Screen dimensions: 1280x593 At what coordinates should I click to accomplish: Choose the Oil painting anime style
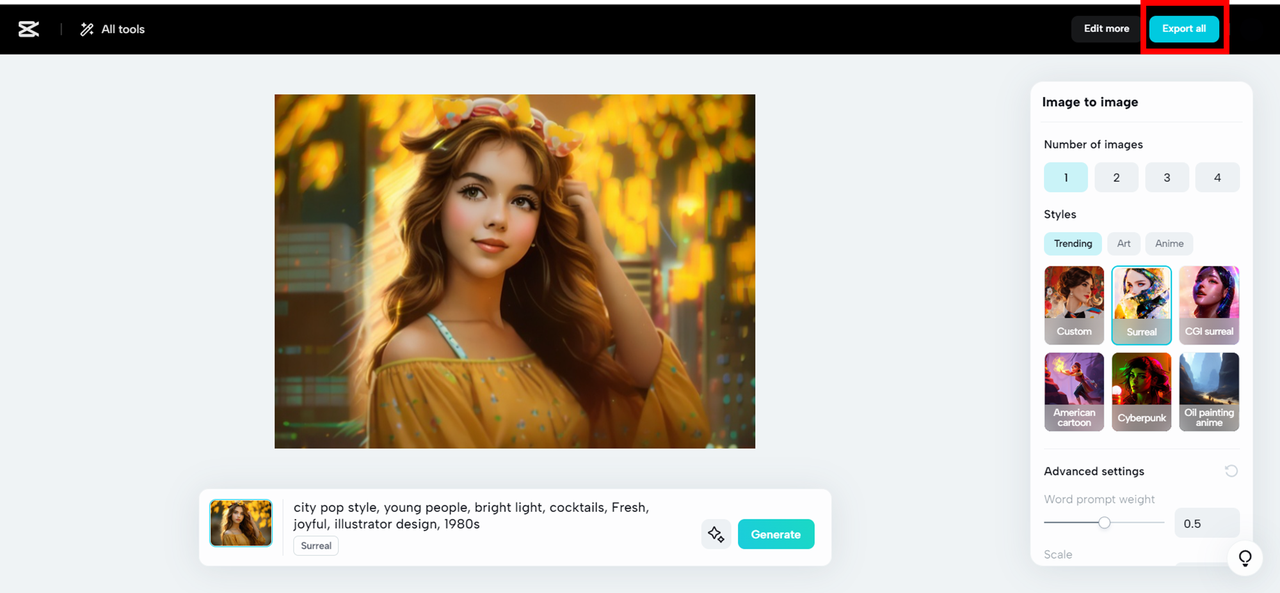point(1209,391)
